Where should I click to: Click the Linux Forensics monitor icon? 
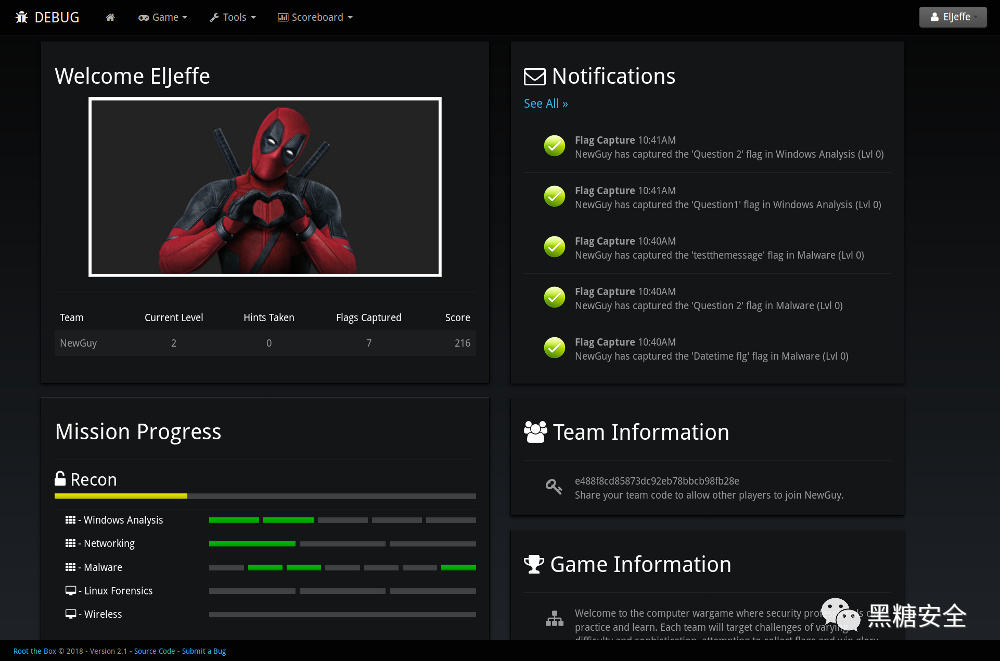71,590
